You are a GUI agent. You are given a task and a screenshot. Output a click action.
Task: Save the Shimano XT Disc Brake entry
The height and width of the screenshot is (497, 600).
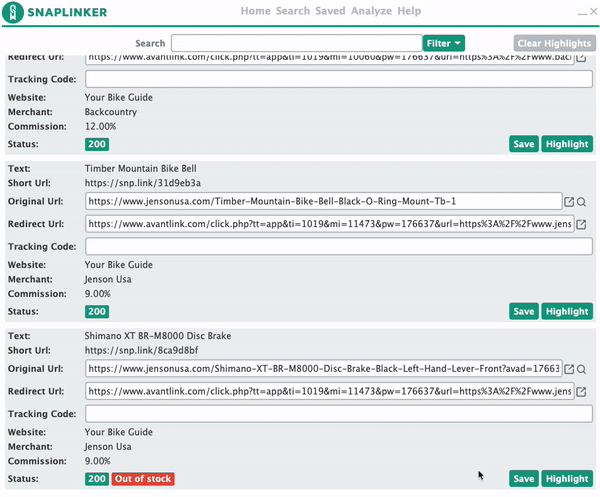click(x=523, y=478)
